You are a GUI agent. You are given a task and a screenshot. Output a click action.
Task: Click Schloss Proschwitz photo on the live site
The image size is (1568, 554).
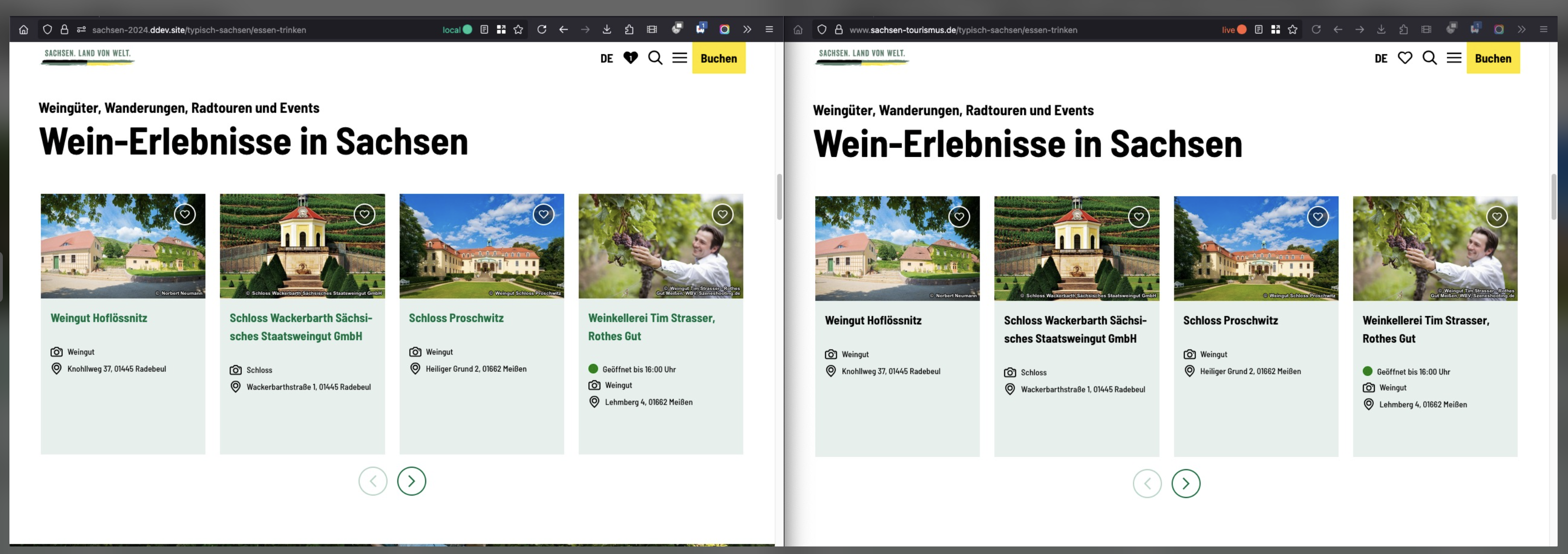tap(1256, 249)
